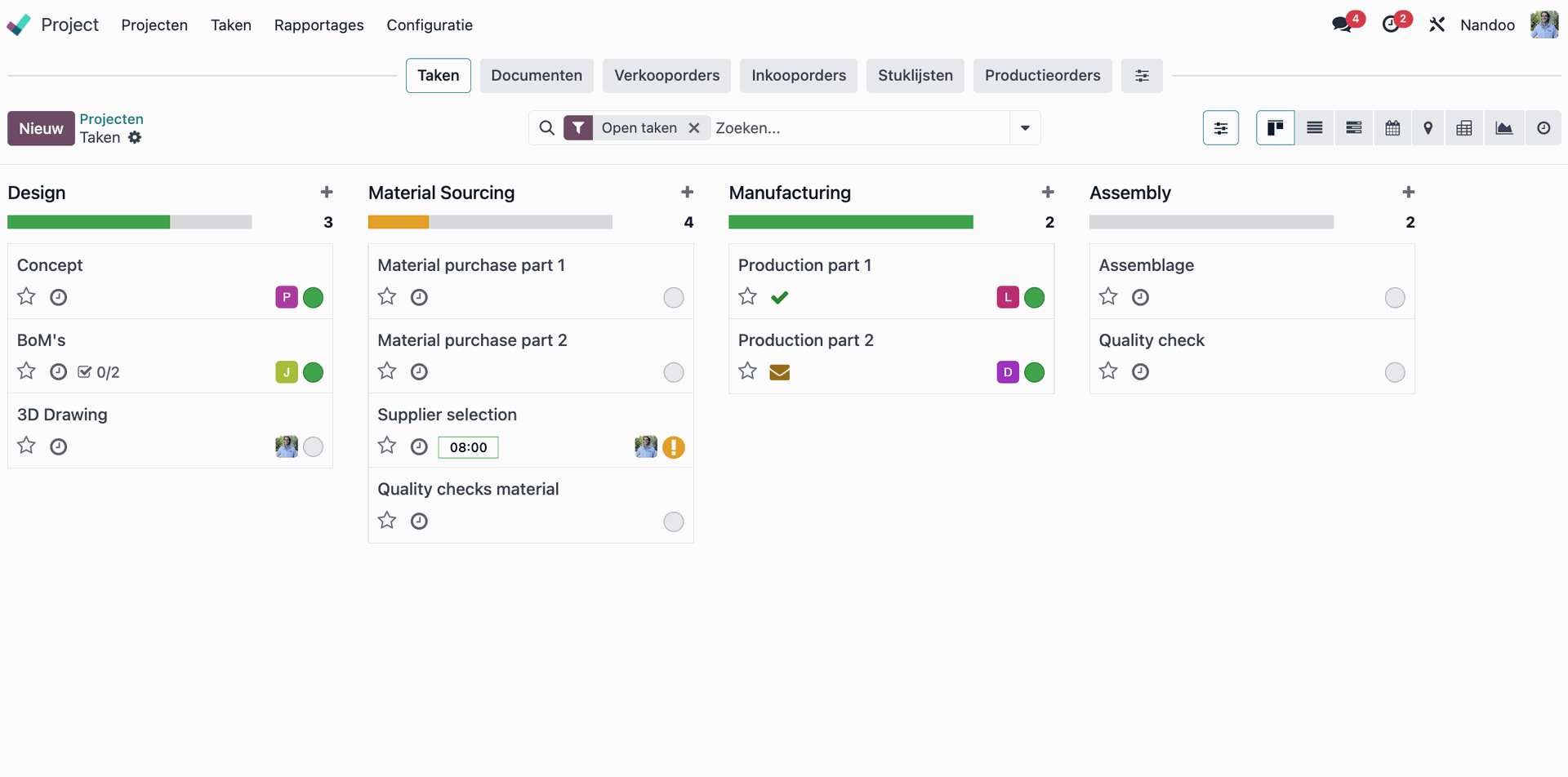The height and width of the screenshot is (777, 1568).
Task: Open the activities clock with 2 notifications
Action: 1392,24
